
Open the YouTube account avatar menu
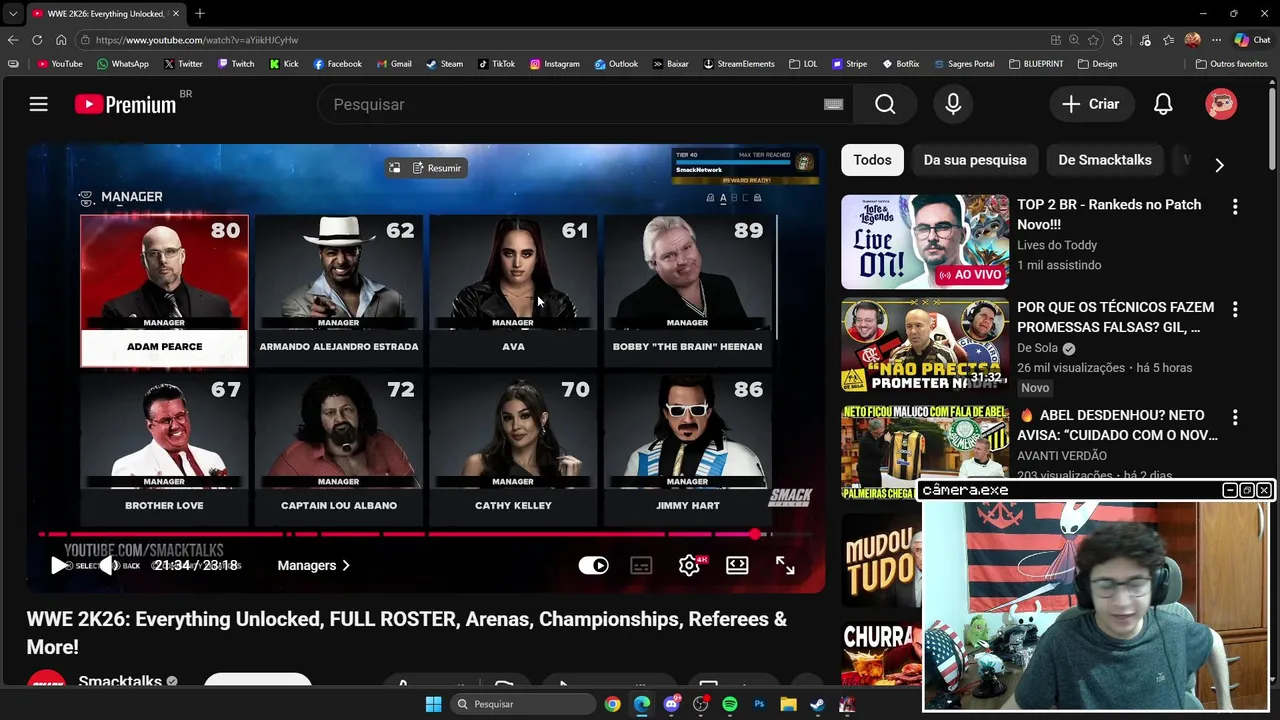[x=1221, y=104]
